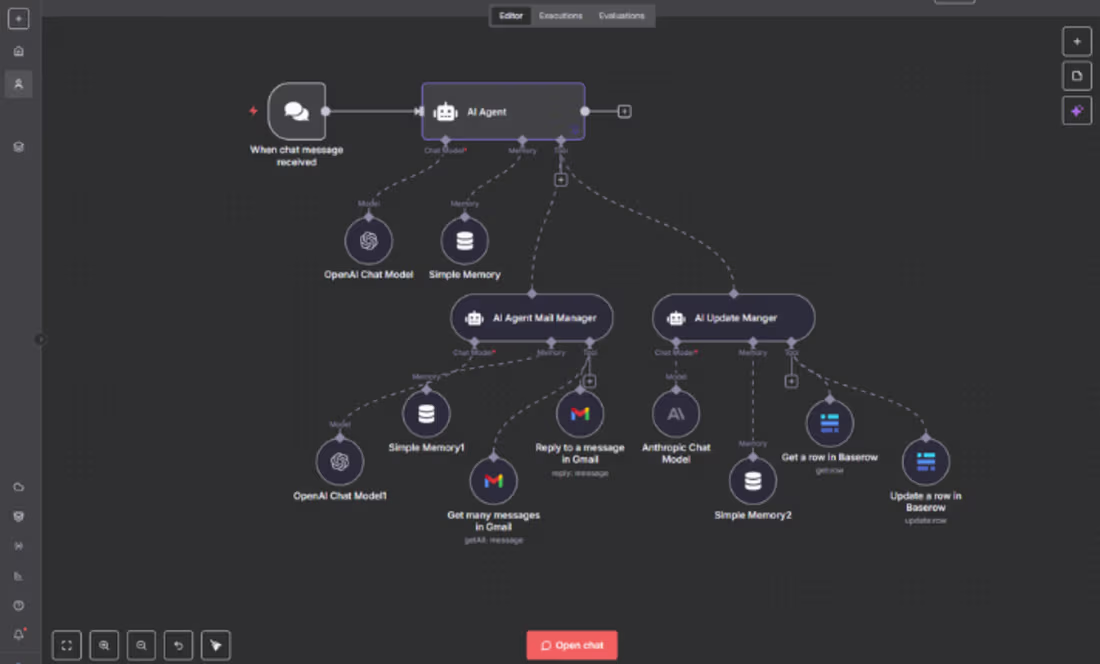Open notifications bell in sidebar

click(19, 635)
